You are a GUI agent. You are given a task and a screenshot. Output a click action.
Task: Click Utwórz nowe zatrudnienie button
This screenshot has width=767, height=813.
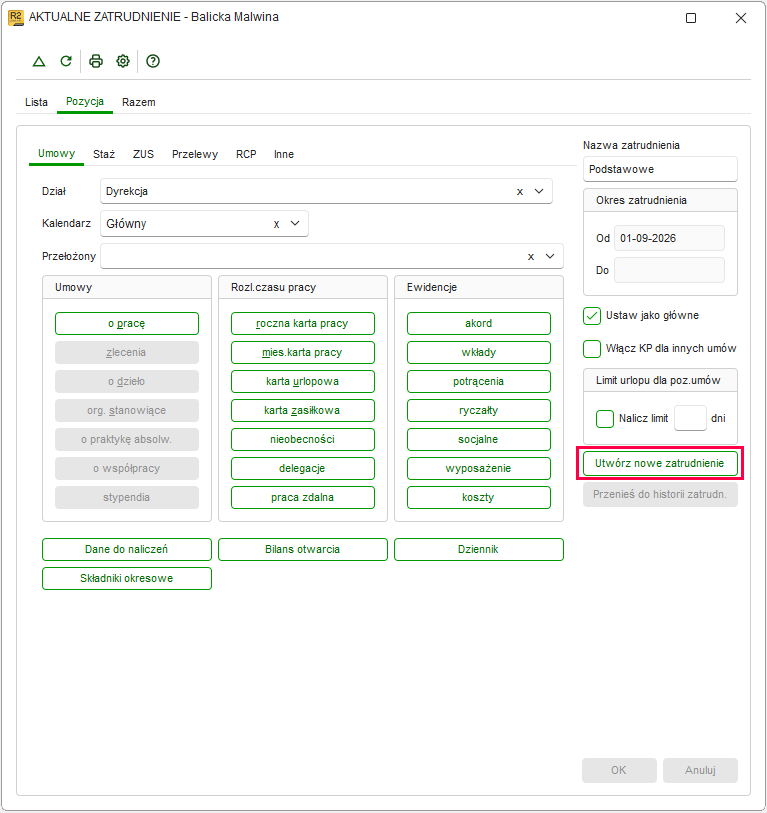coord(660,464)
